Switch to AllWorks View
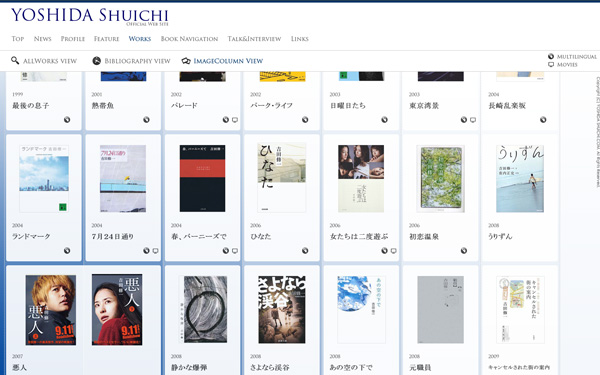 50,61
